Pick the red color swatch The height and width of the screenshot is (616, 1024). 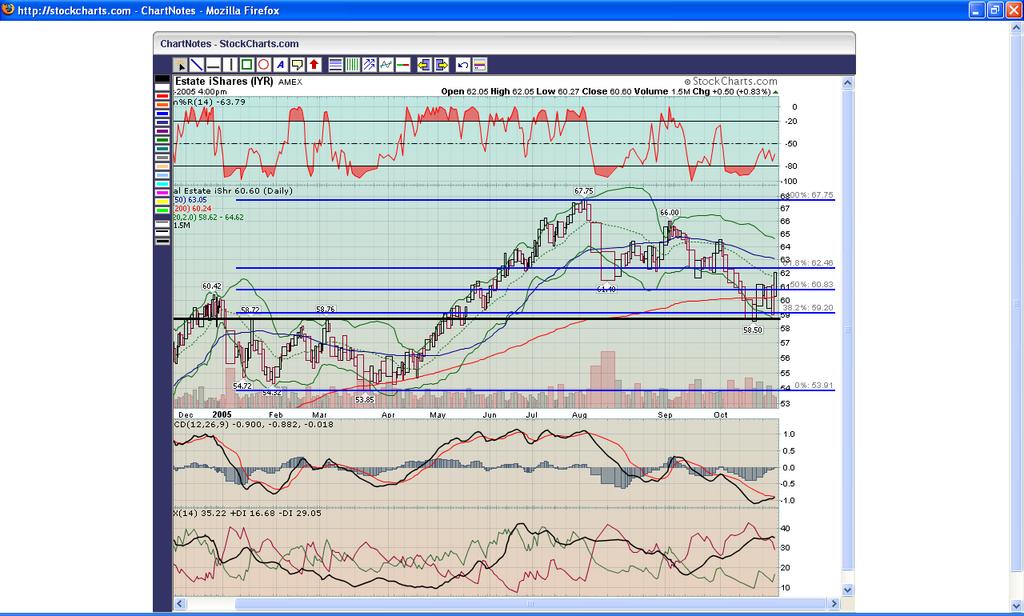coord(162,96)
